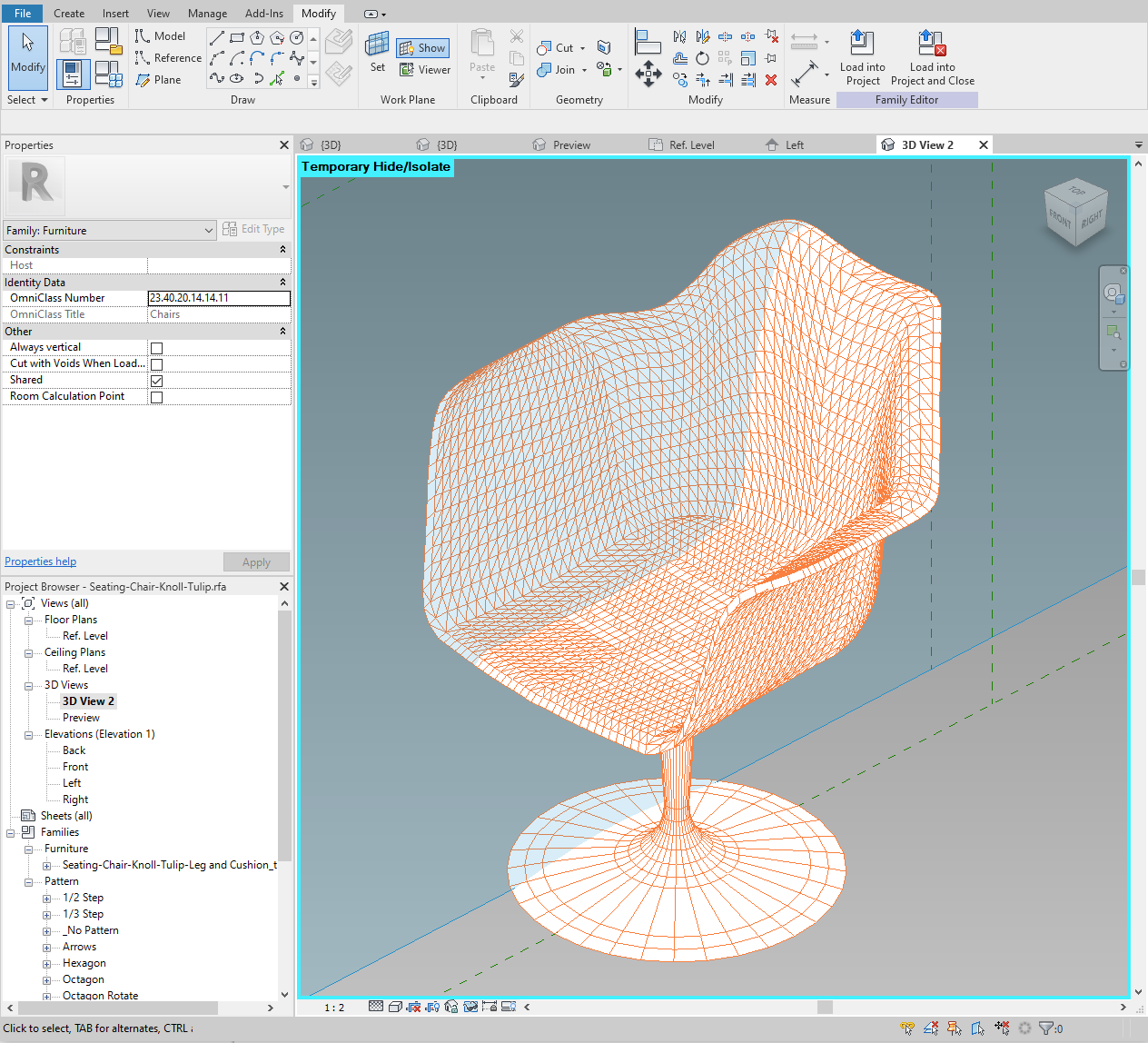The height and width of the screenshot is (1043, 1148).
Task: Toggle Select Elements by Face icon
Action: [x=977, y=1028]
